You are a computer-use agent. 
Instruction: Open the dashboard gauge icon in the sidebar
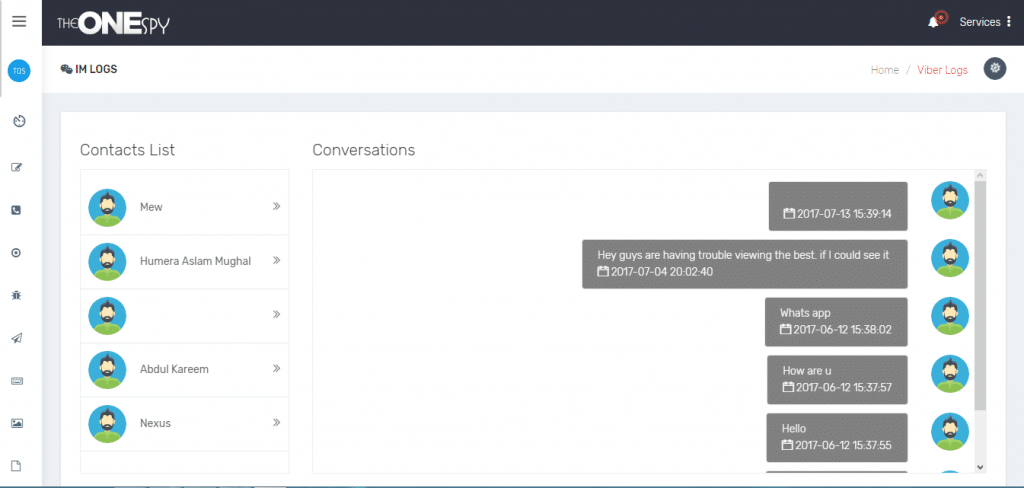coord(18,121)
